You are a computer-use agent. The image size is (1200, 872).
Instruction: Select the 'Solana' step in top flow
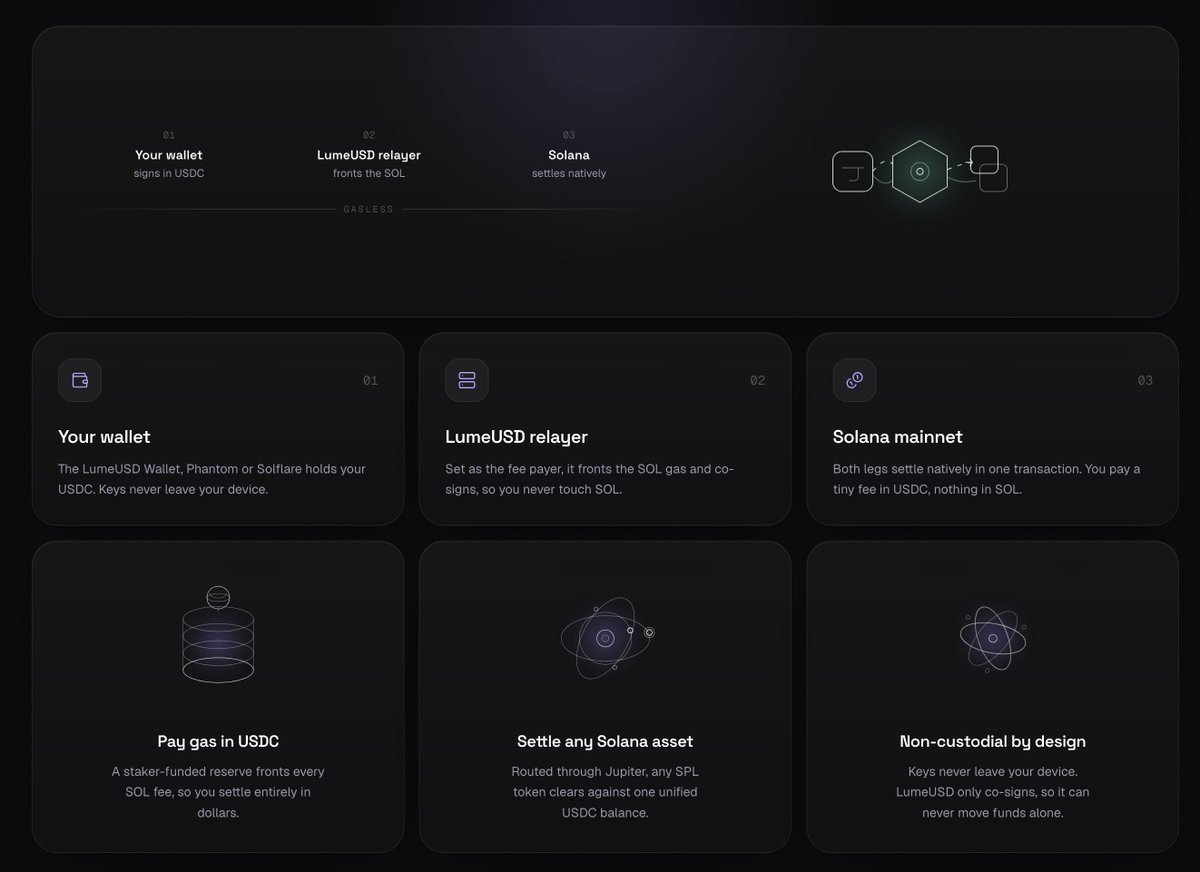pyautogui.click(x=569, y=155)
